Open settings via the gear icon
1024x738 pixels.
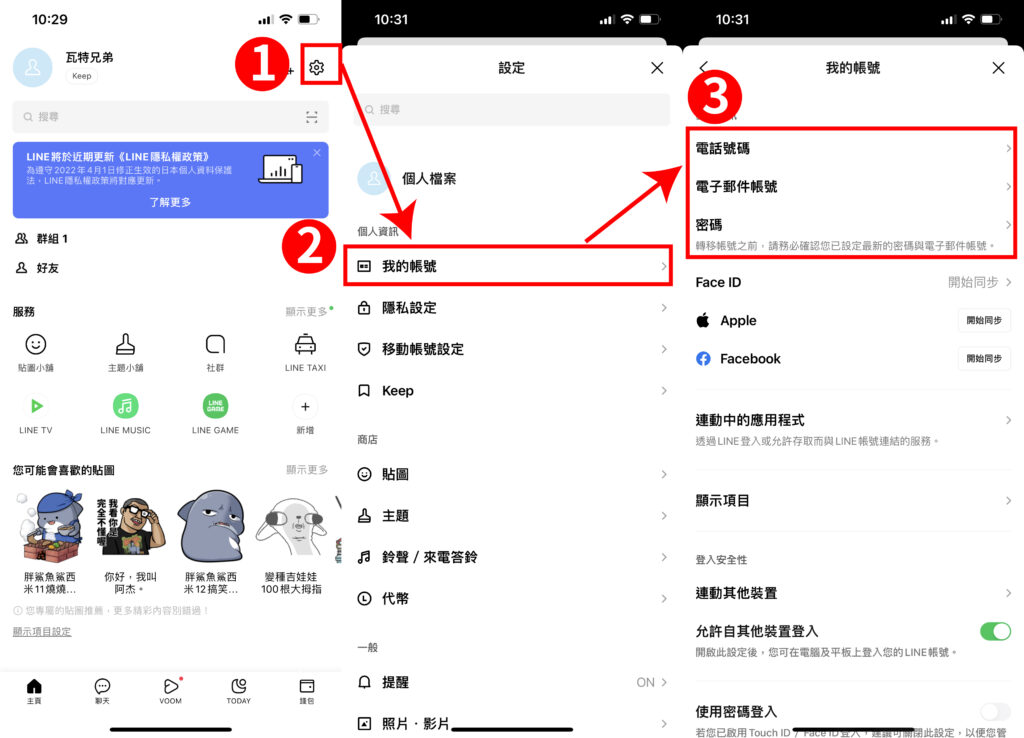[317, 67]
